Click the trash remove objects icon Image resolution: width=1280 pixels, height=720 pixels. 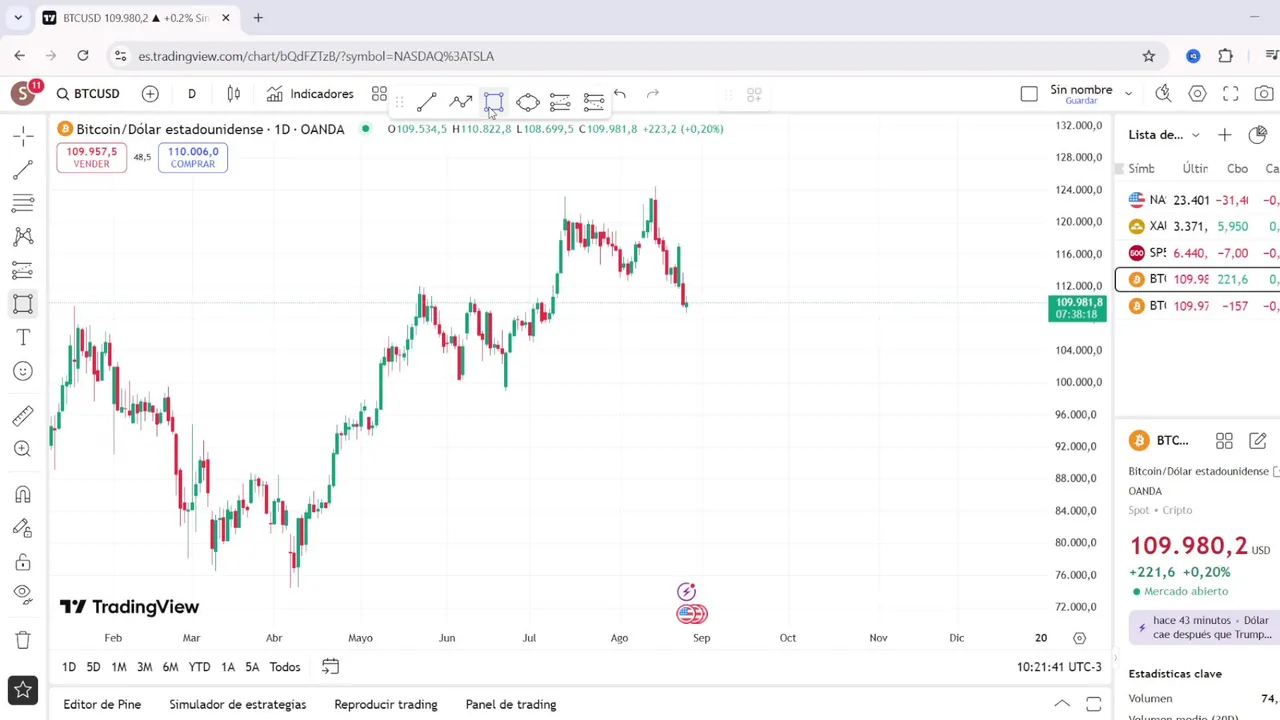click(23, 639)
